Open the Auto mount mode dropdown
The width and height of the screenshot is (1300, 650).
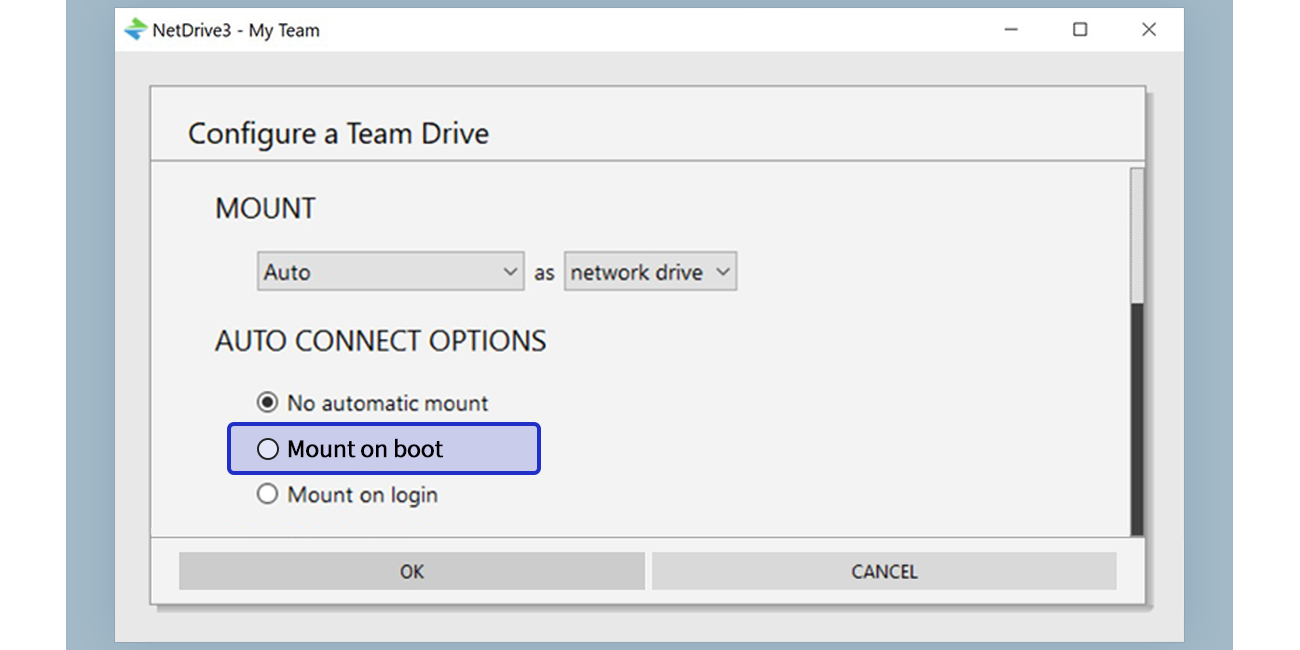(390, 271)
